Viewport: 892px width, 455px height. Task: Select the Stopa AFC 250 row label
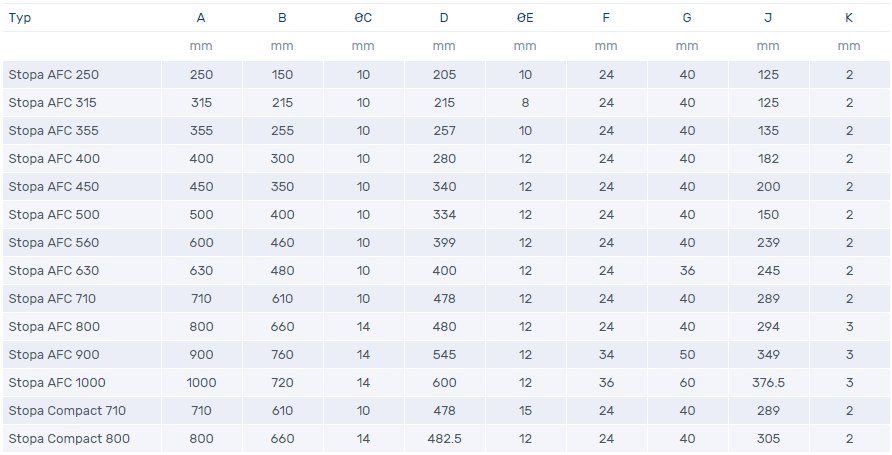coord(54,74)
